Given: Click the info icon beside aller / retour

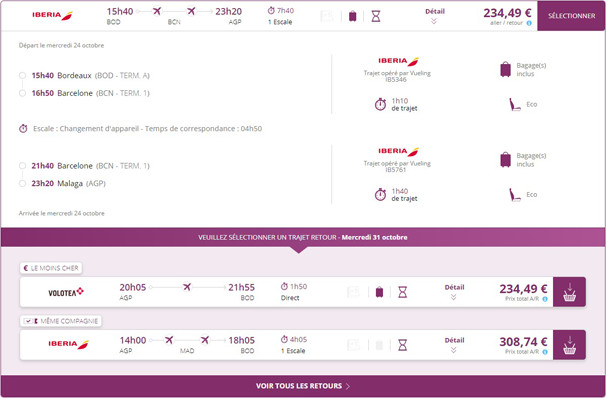Looking at the screenshot, I should (529, 23).
